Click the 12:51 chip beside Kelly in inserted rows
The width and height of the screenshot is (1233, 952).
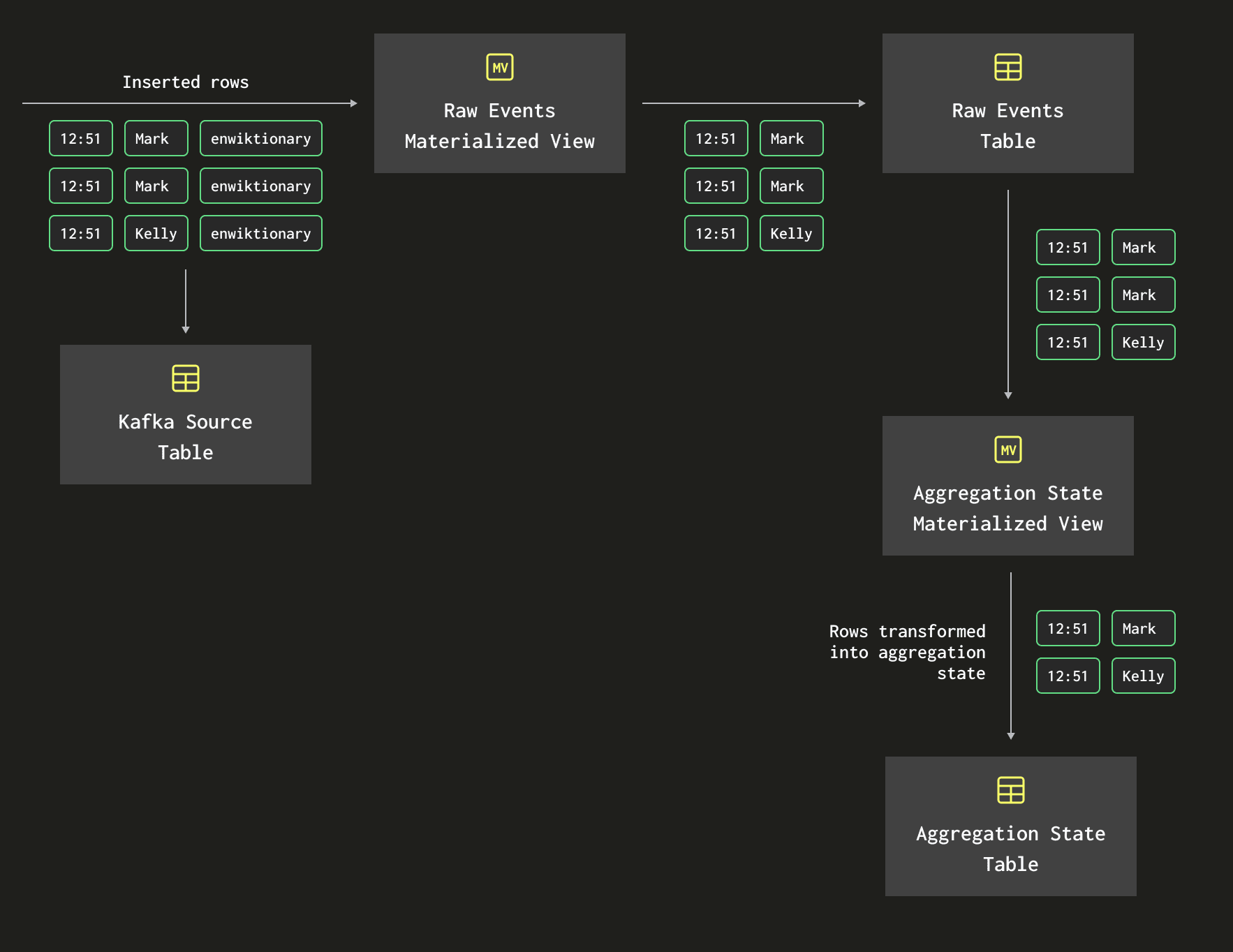coord(80,233)
